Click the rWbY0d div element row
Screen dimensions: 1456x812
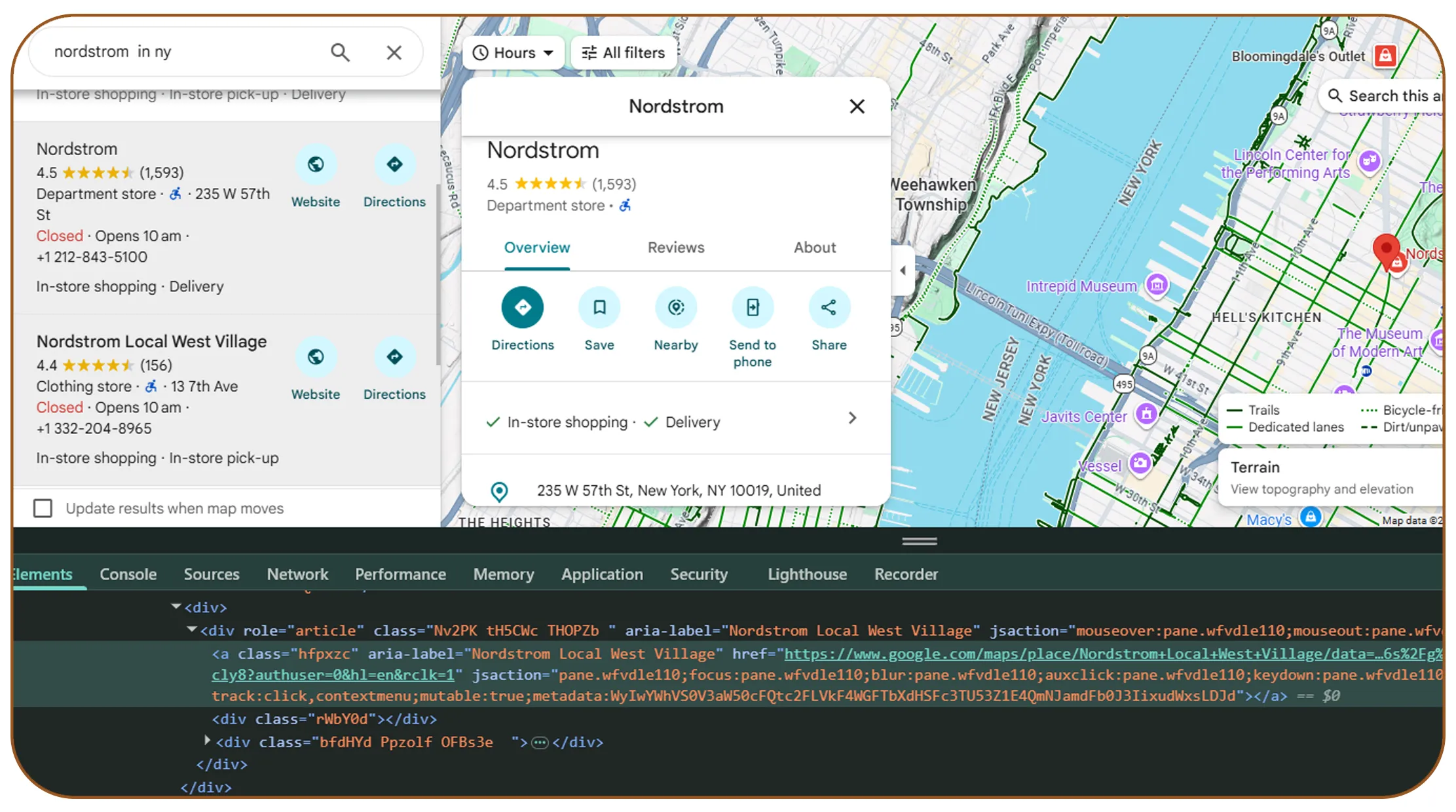[324, 719]
